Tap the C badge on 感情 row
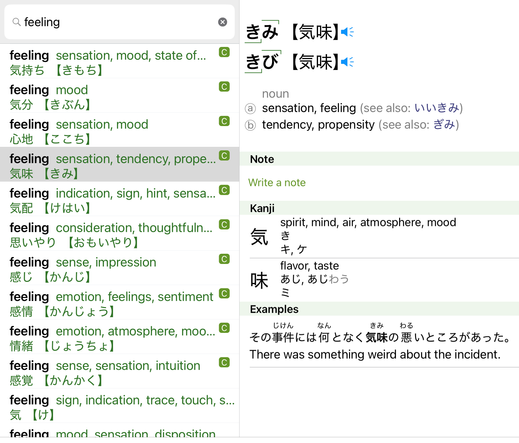The width and height of the screenshot is (519, 443). [x=224, y=293]
